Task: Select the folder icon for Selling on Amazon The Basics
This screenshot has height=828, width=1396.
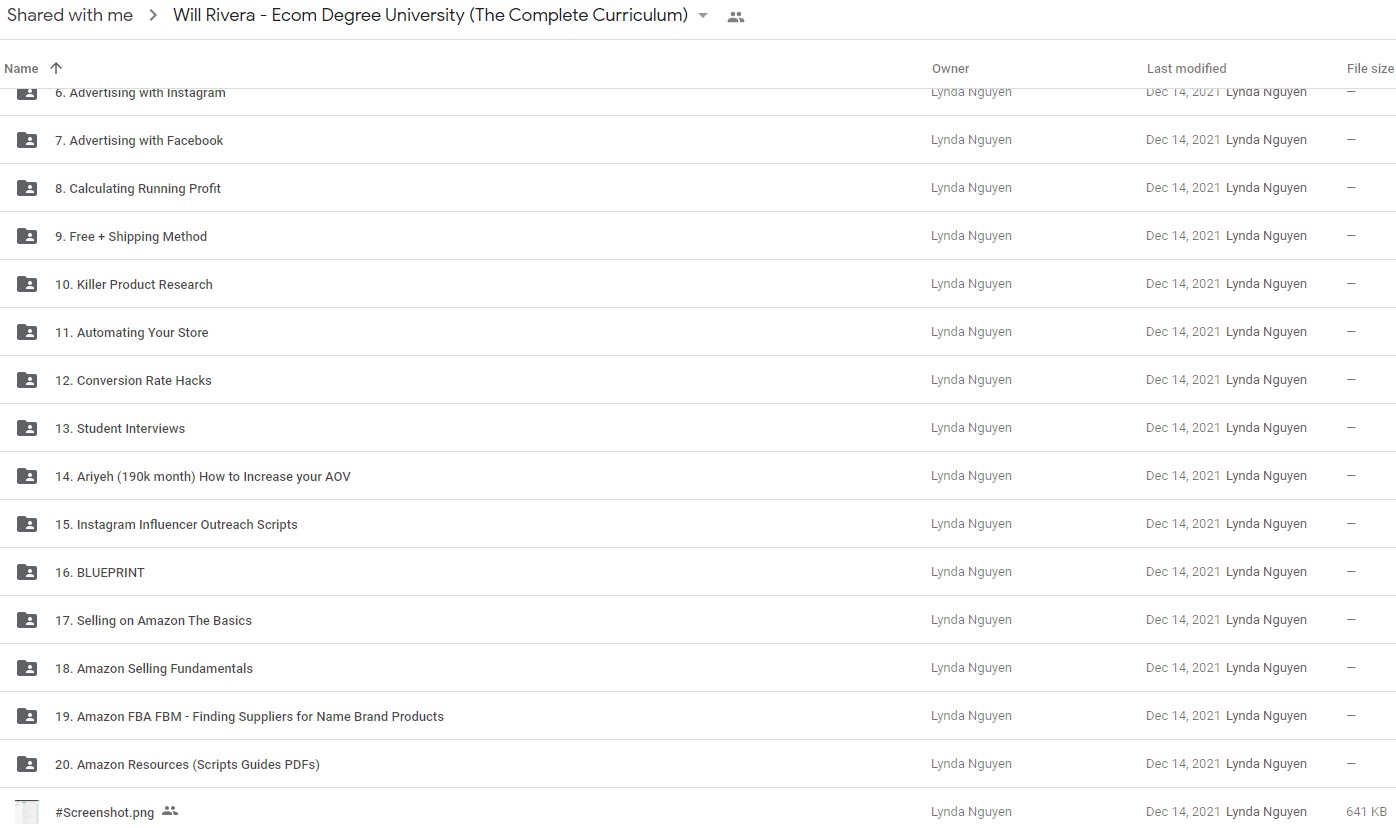Action: click(x=27, y=620)
